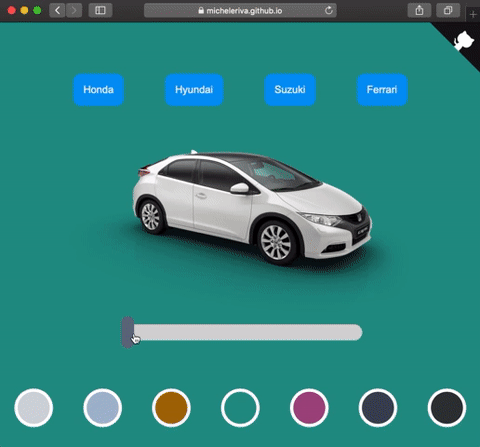480x447 pixels.
Task: Pick the pale blue background swatch
Action: [x=103, y=408]
